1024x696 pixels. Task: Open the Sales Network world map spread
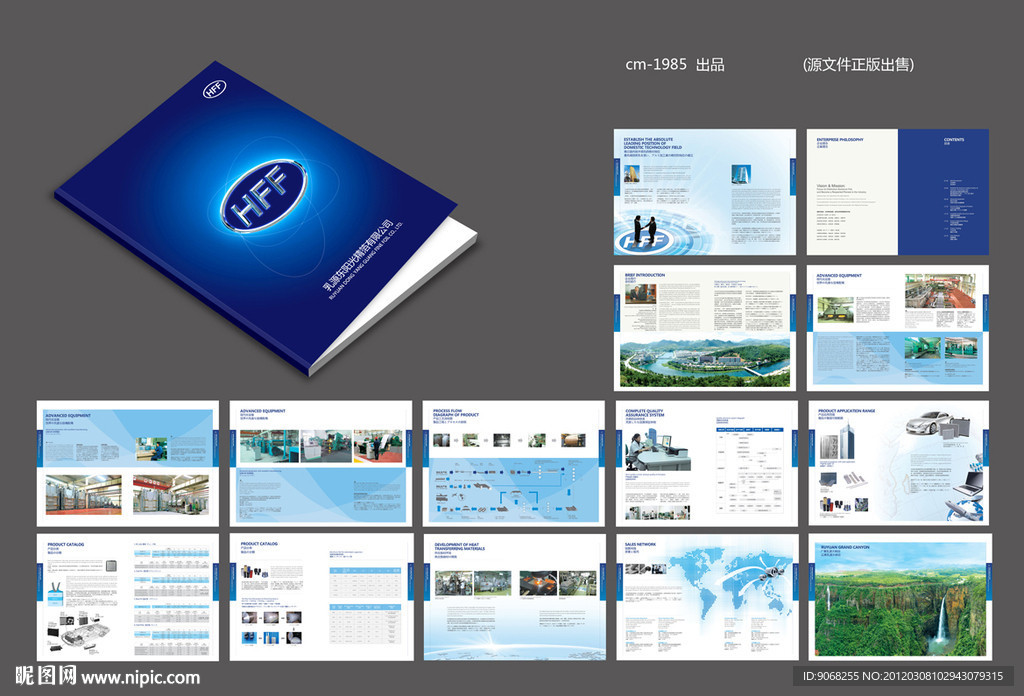tap(707, 597)
